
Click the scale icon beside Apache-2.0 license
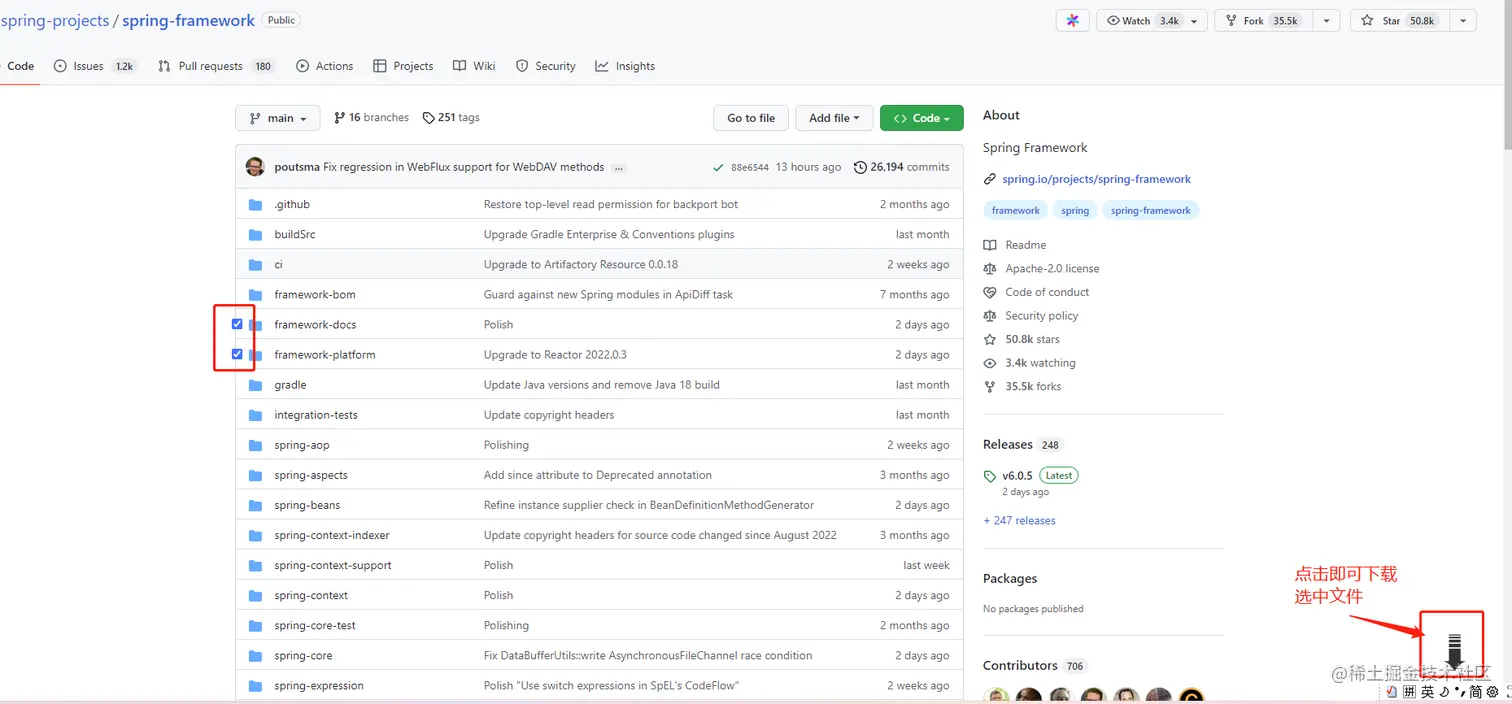(990, 269)
